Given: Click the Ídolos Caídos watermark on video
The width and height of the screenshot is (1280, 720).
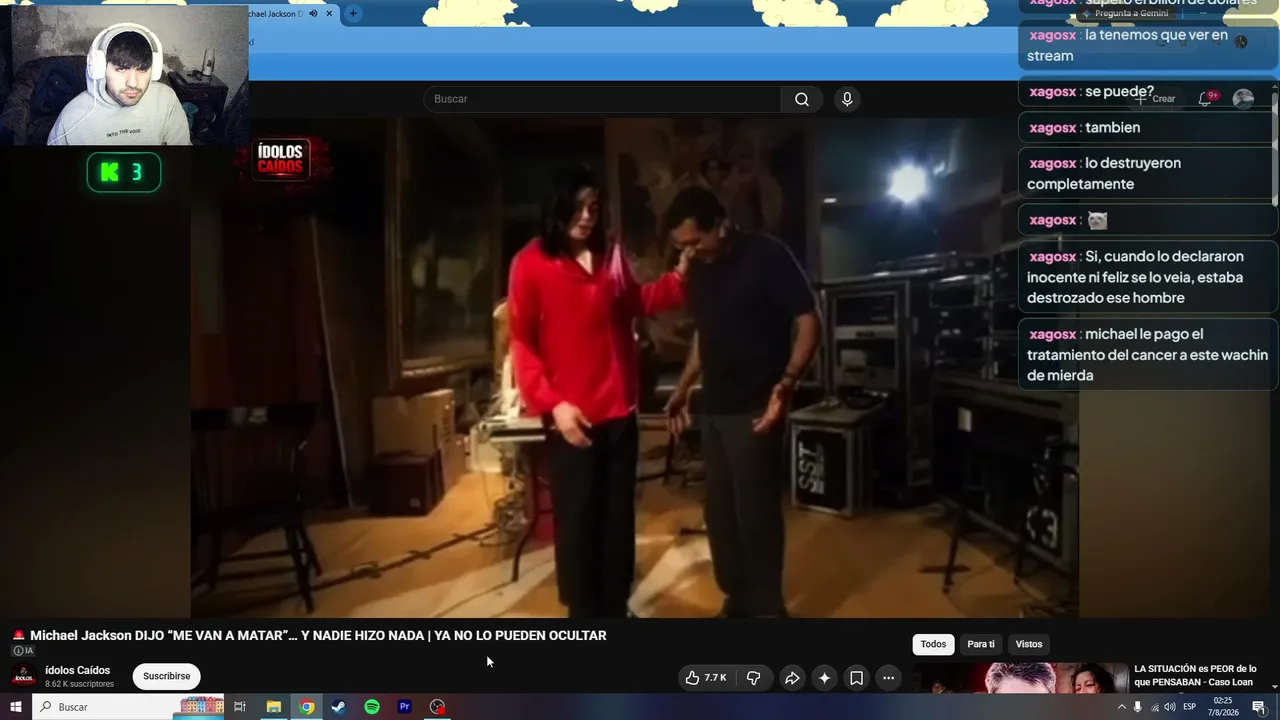Looking at the screenshot, I should (281, 159).
